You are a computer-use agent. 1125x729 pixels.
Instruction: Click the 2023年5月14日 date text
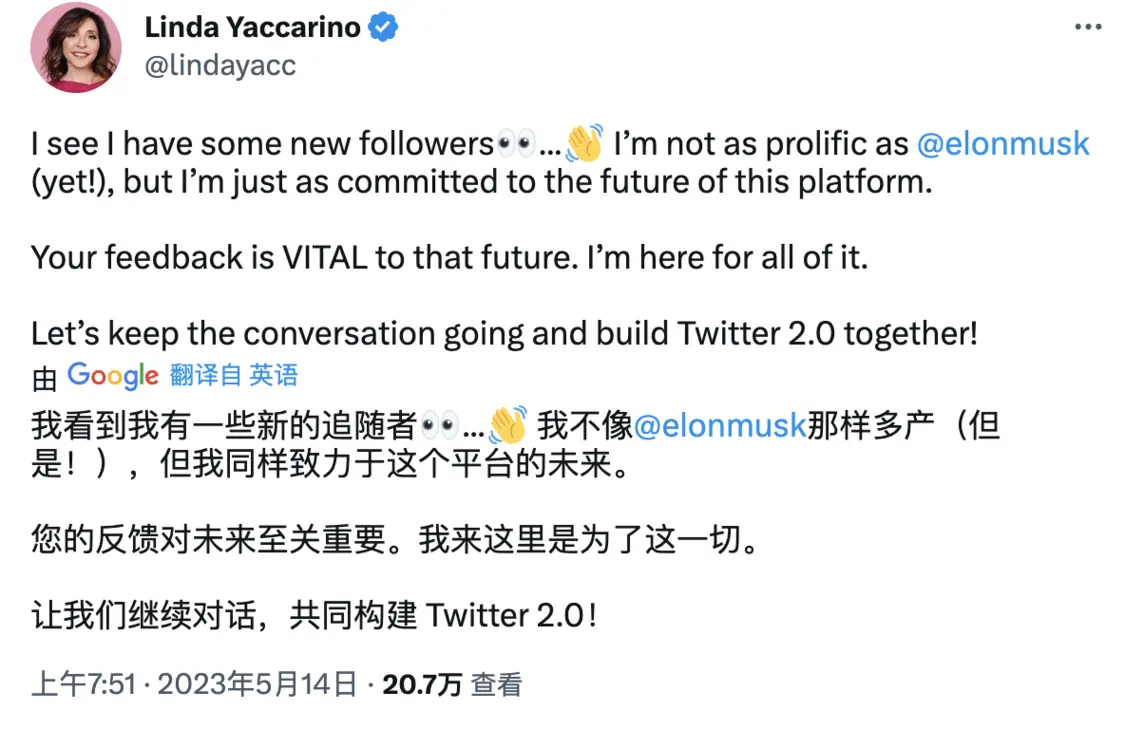(257, 684)
